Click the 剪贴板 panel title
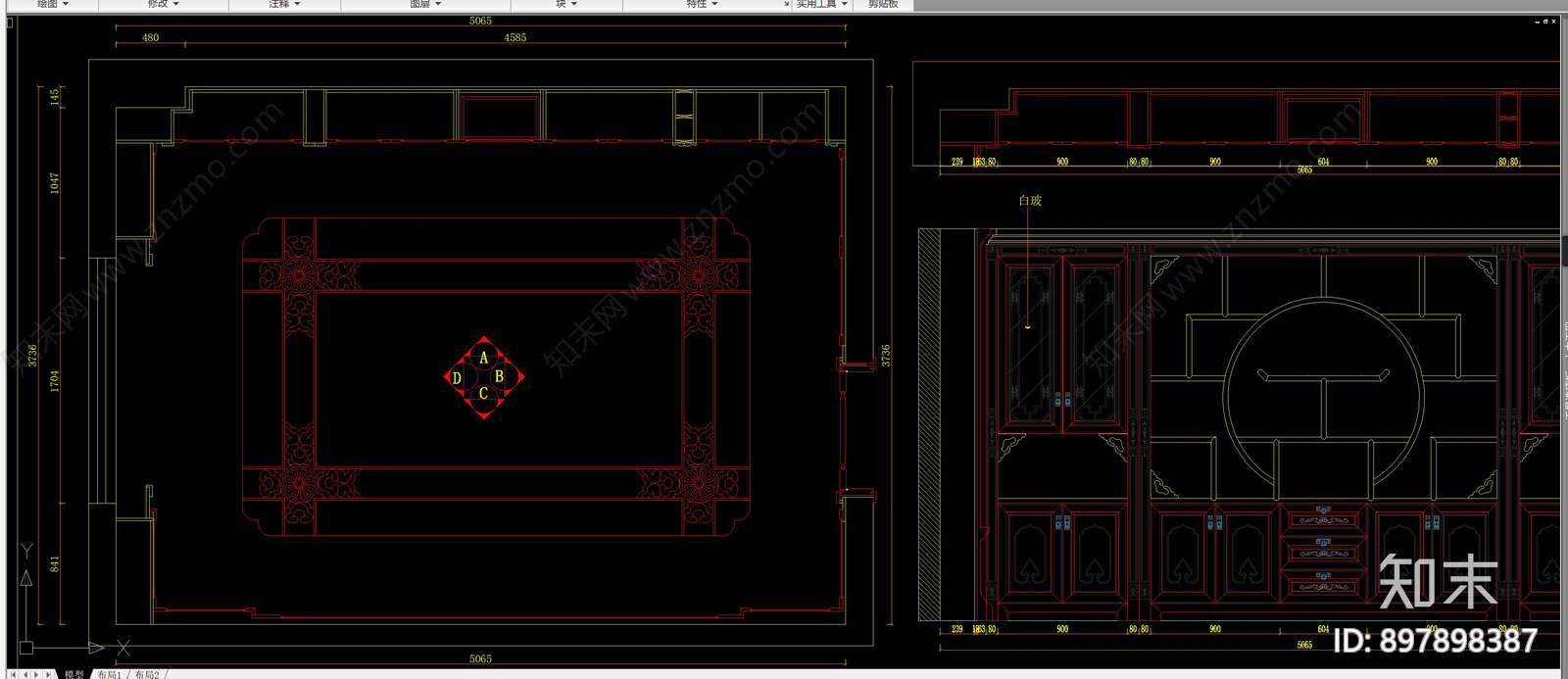Image resolution: width=1568 pixels, height=679 pixels. pyautogui.click(x=882, y=4)
